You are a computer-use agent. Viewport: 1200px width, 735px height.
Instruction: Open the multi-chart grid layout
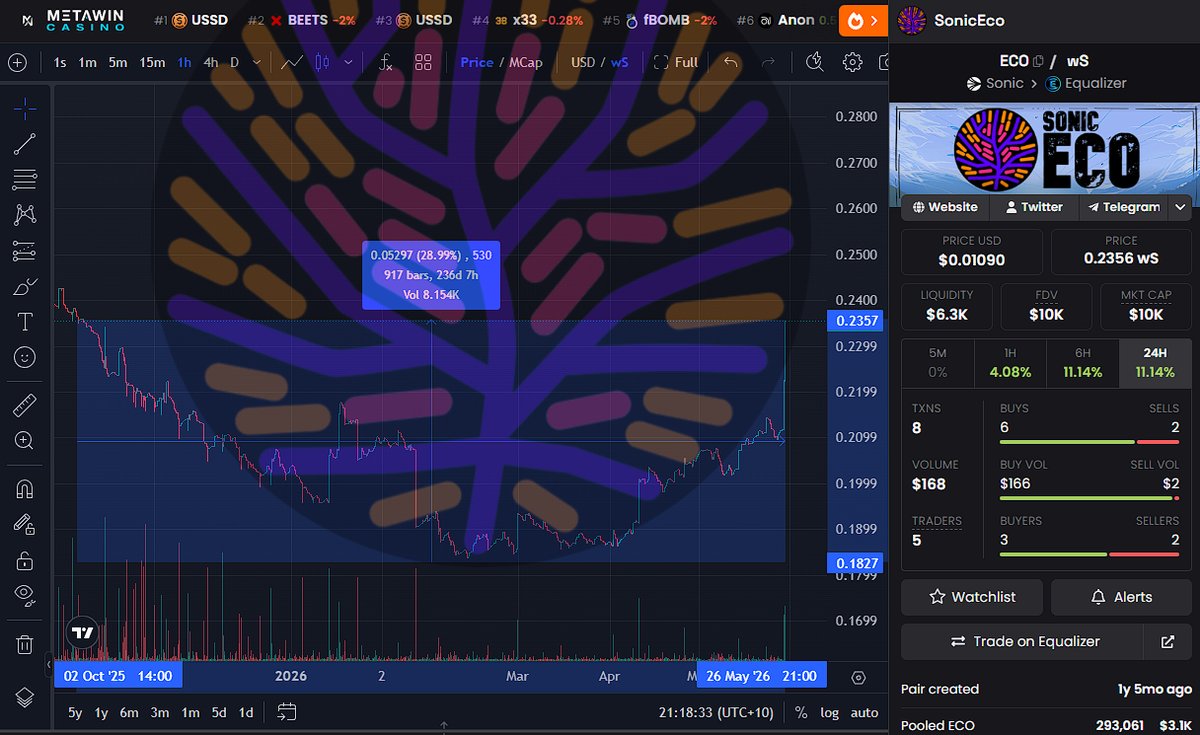coord(423,62)
